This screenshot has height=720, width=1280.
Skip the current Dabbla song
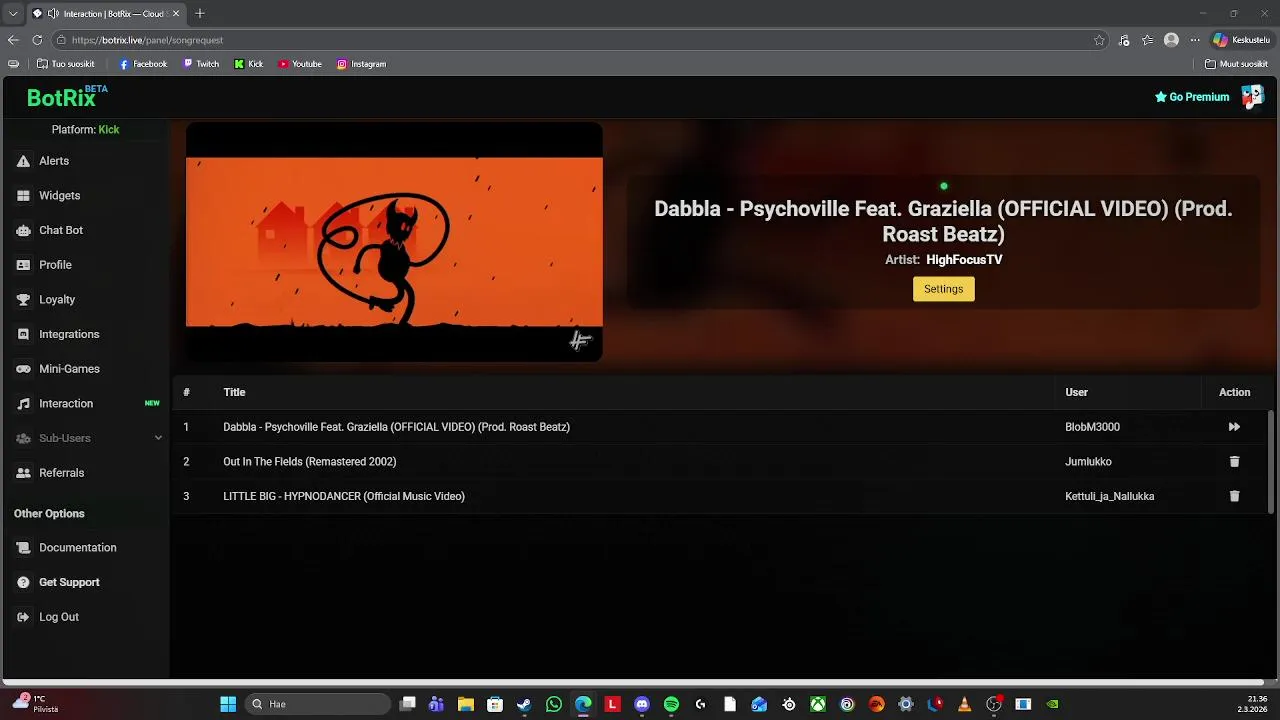1234,427
